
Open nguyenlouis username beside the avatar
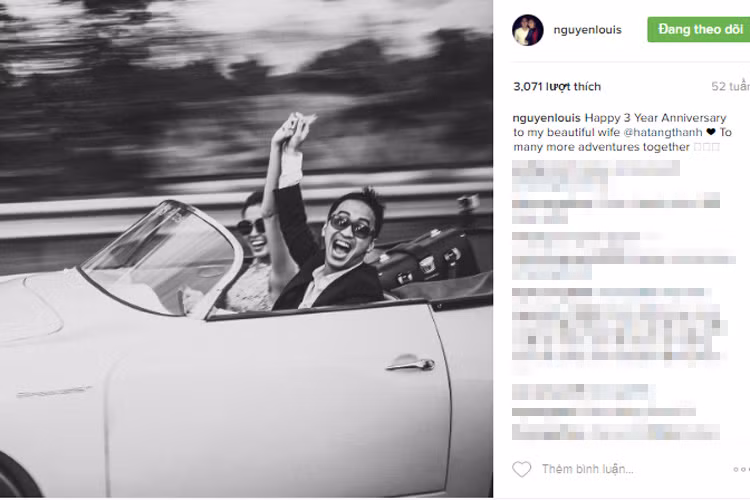[x=587, y=30]
